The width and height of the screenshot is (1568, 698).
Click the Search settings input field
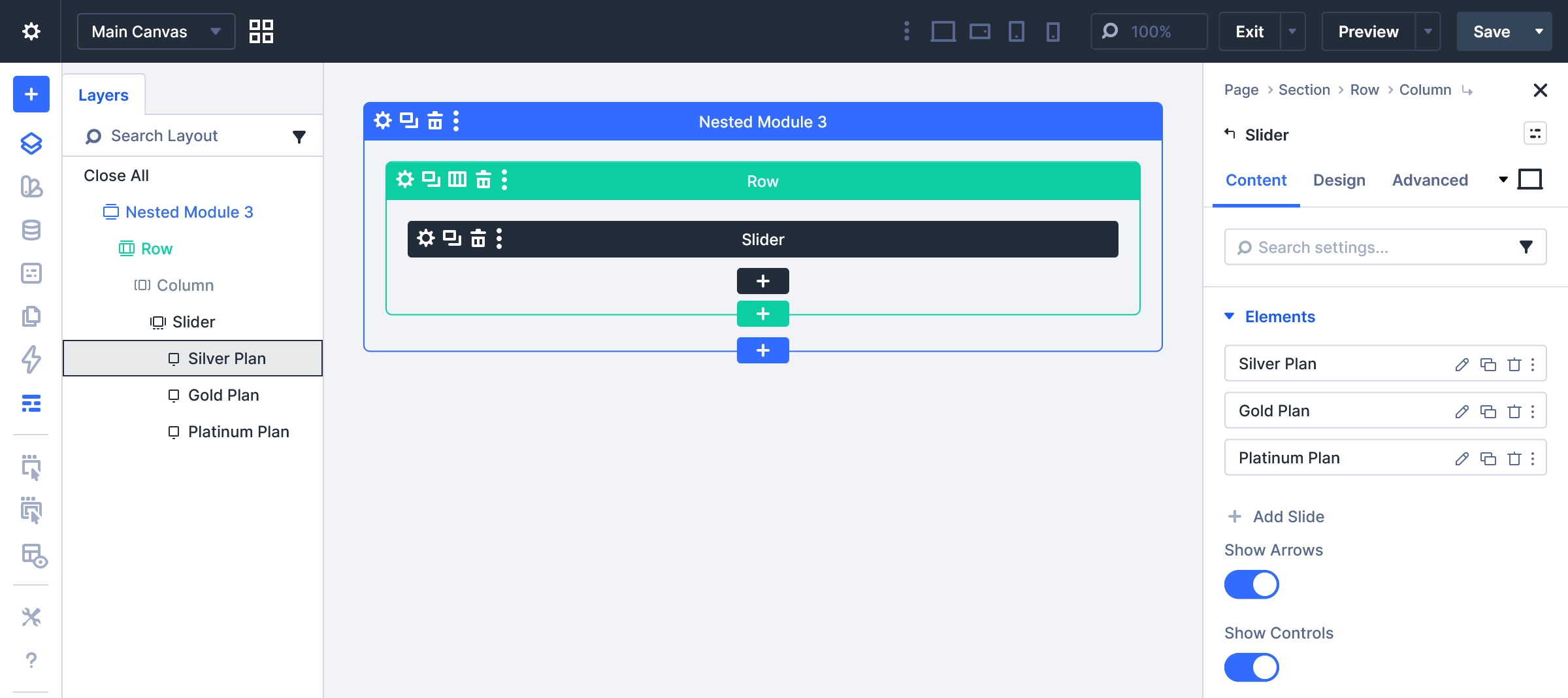[1372, 247]
